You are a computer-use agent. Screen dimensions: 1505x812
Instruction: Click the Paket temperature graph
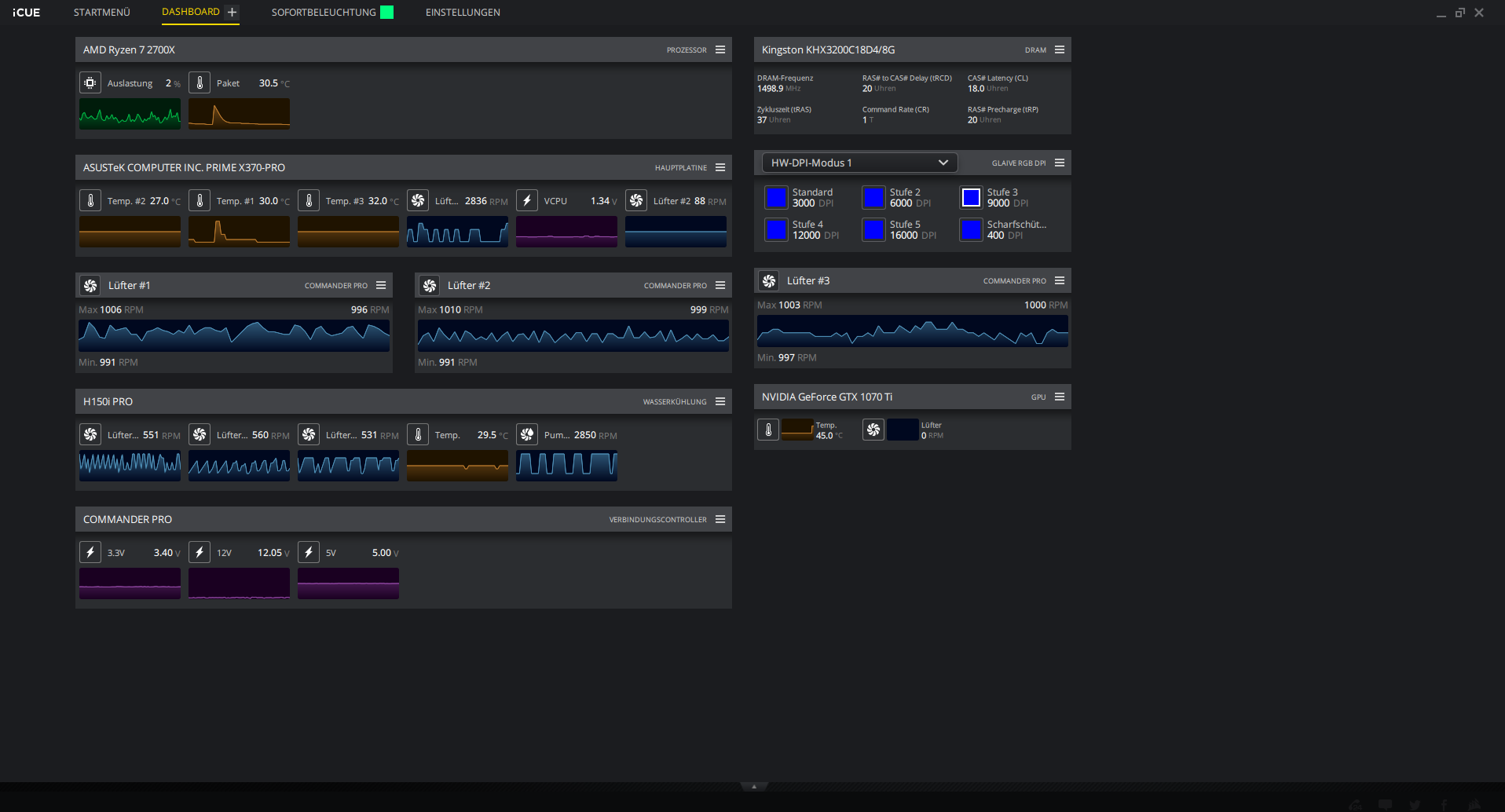[239, 114]
